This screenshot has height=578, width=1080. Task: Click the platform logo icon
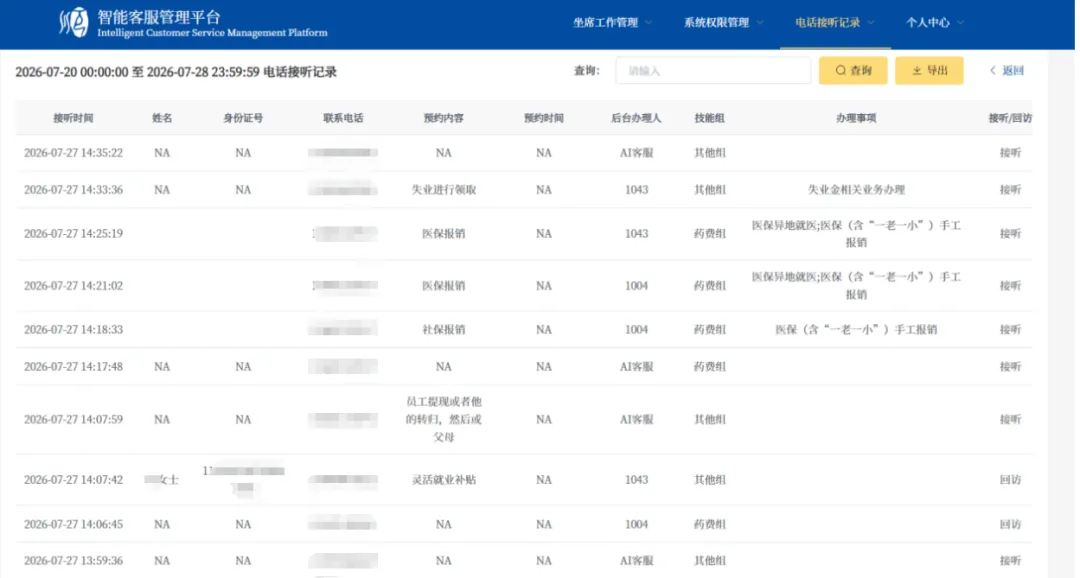coord(74,23)
